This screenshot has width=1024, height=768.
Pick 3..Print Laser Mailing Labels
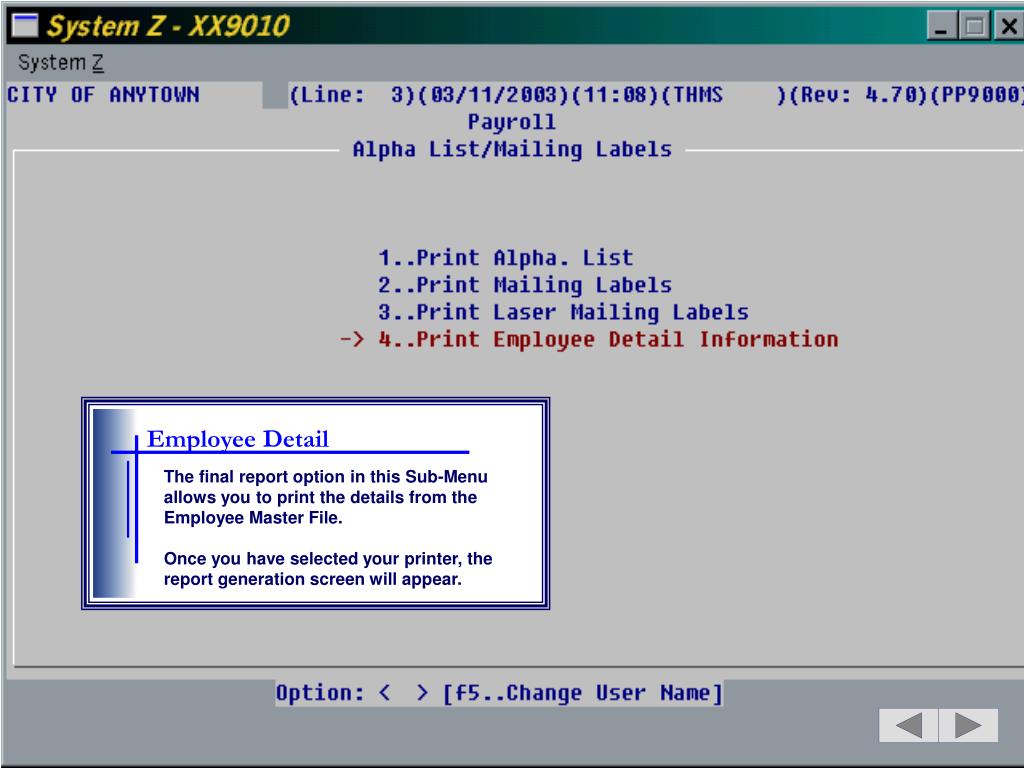[x=562, y=312]
